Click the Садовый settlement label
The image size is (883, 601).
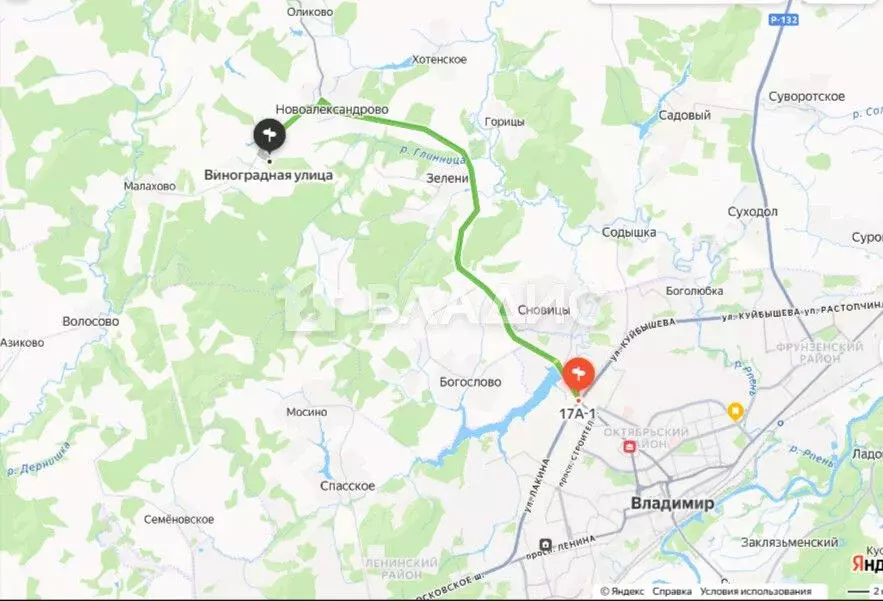click(x=684, y=115)
